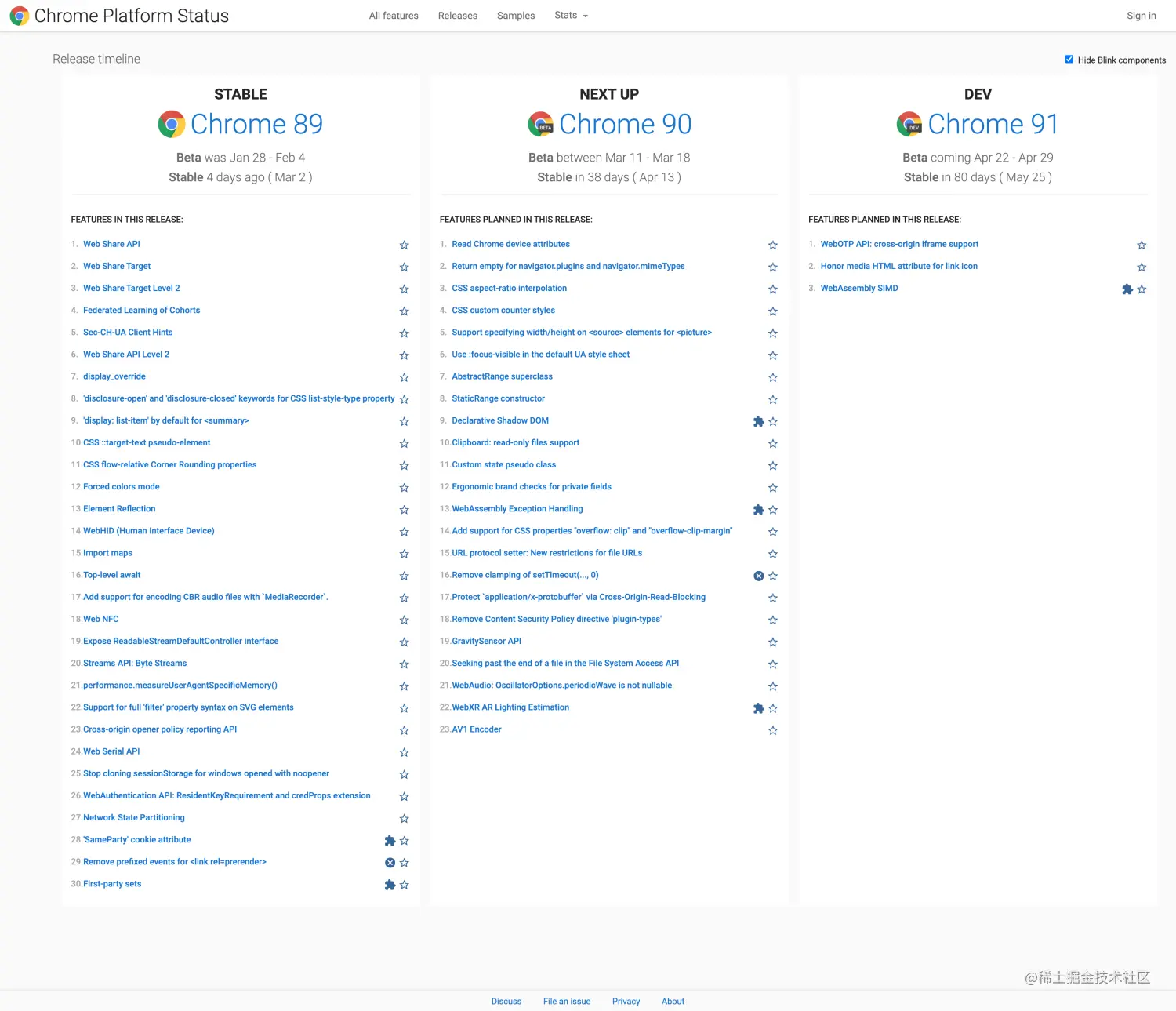Click the Sign in button
Viewport: 1176px width, 1011px height.
(x=1141, y=15)
